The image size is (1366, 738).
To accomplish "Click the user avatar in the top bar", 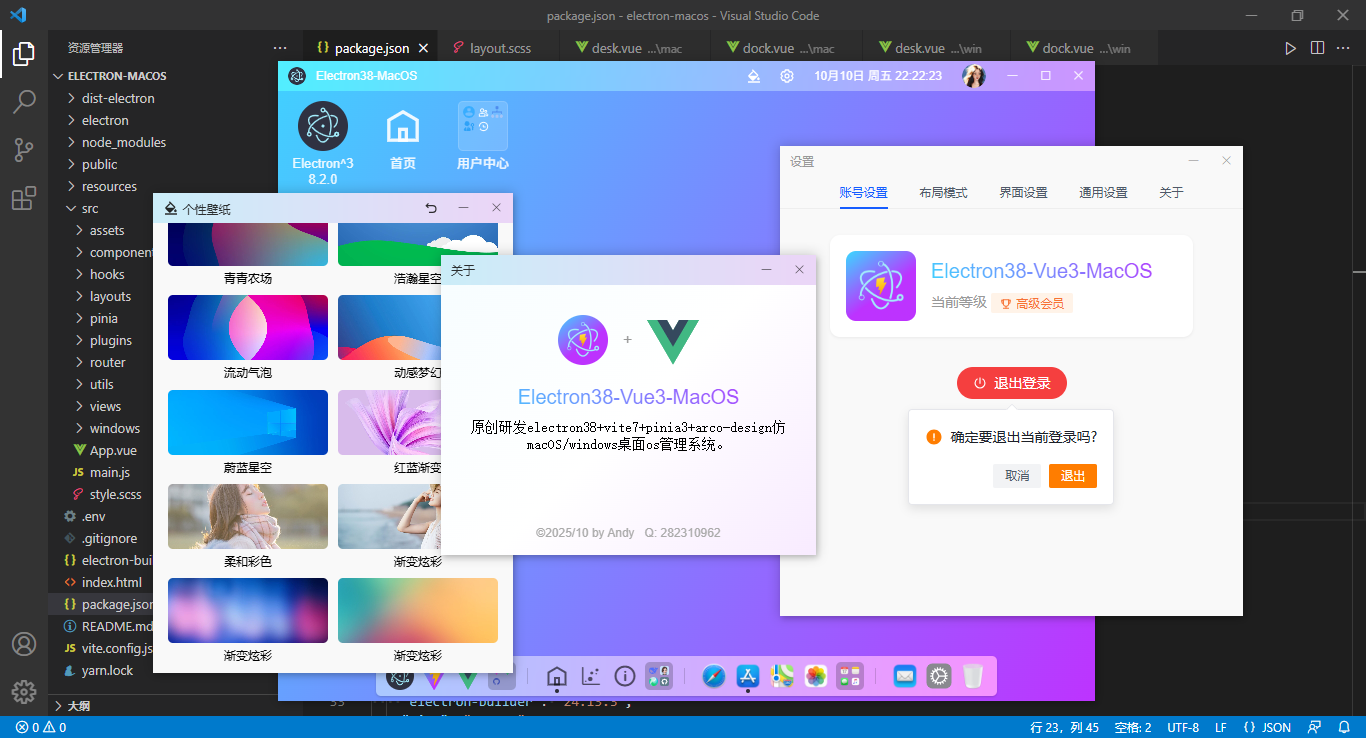I will [973, 75].
